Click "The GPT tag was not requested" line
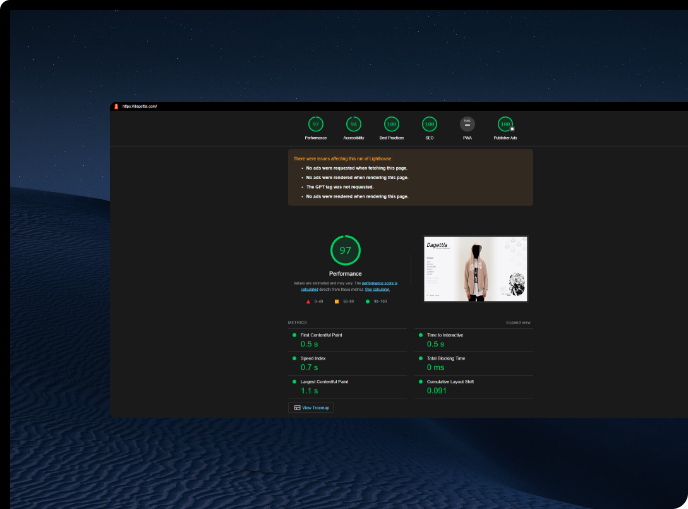Viewport: 688px width, 509px height. pyautogui.click(x=340, y=187)
